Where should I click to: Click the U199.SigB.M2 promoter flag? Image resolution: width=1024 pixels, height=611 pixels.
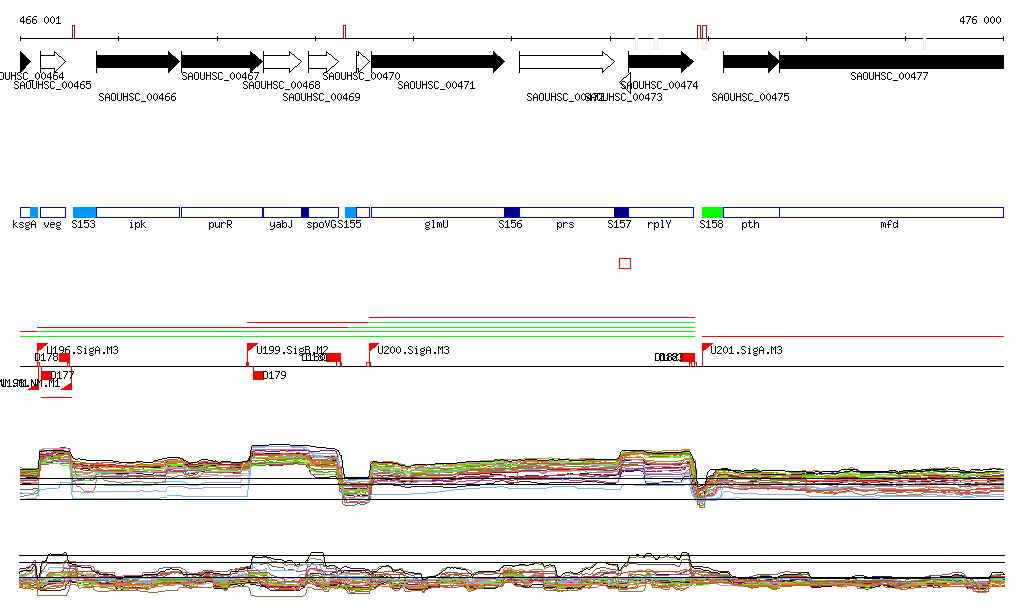coord(251,349)
